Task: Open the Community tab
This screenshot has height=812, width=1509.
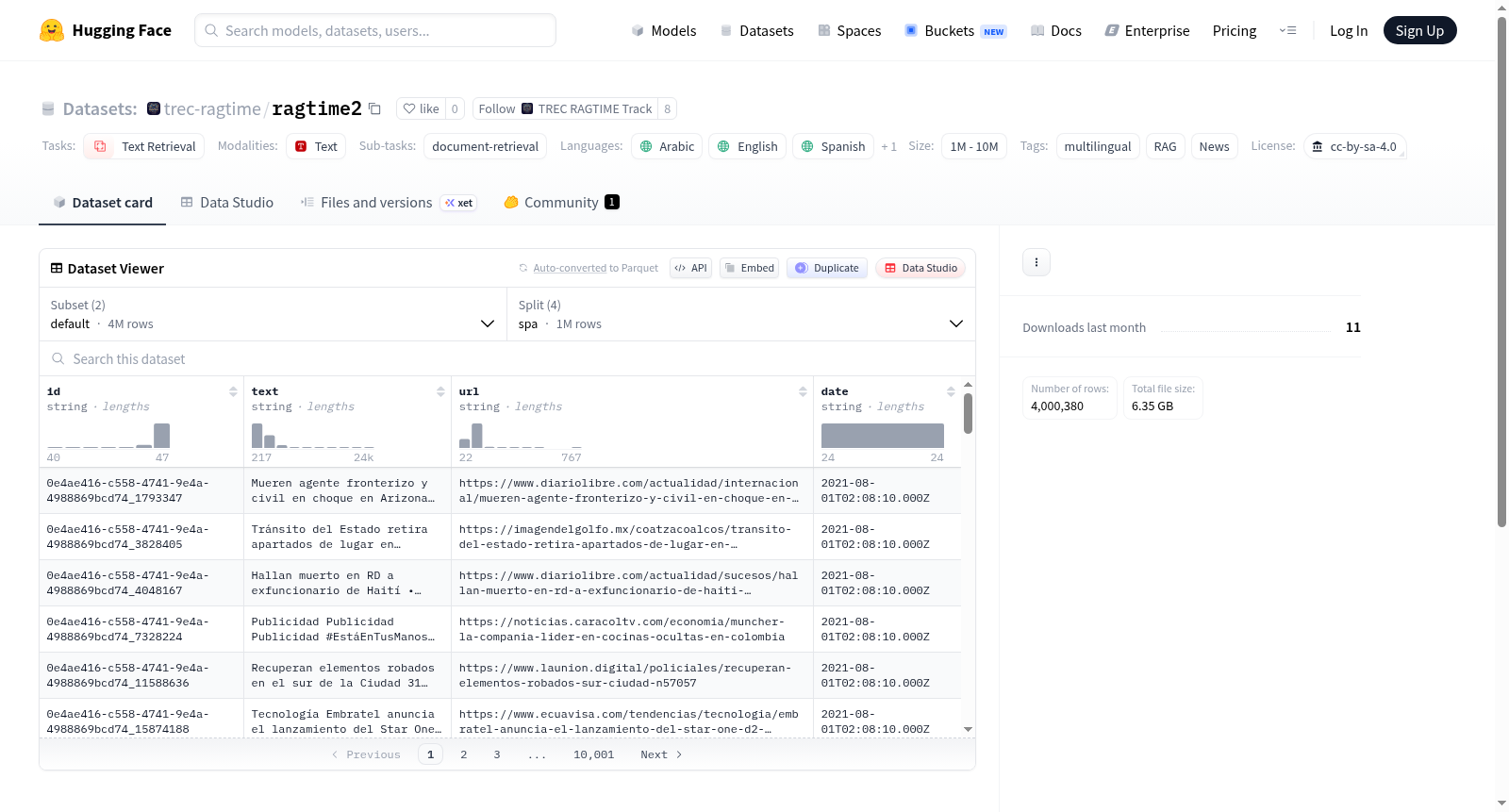Action: tap(561, 202)
